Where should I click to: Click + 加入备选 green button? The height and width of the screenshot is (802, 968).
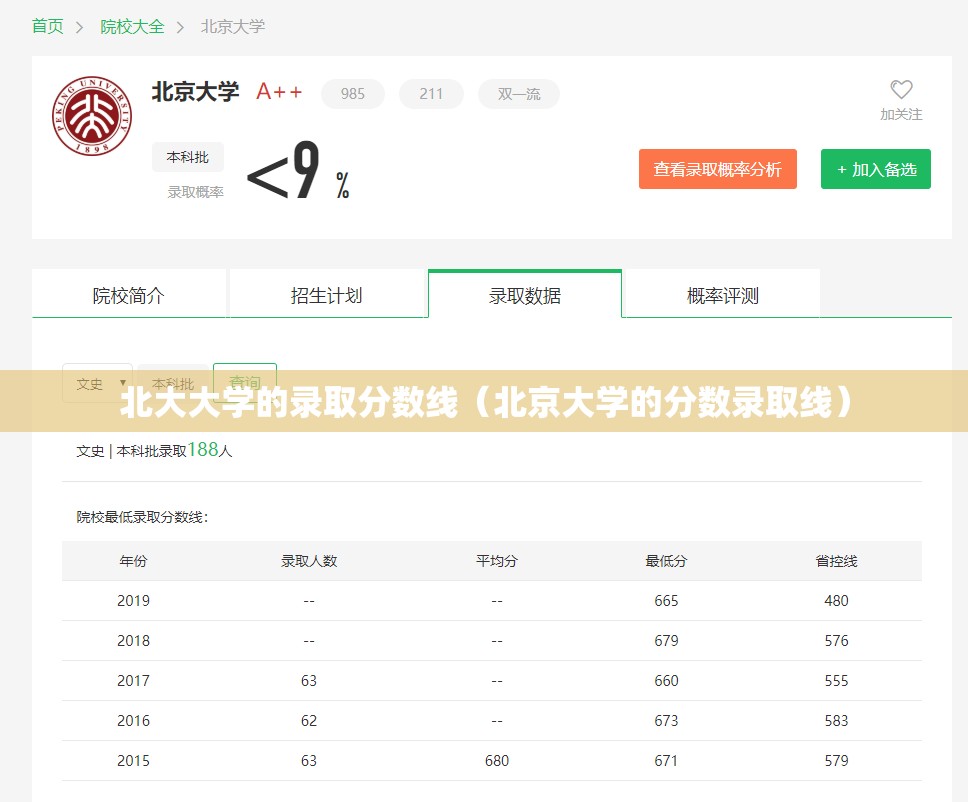pos(875,169)
